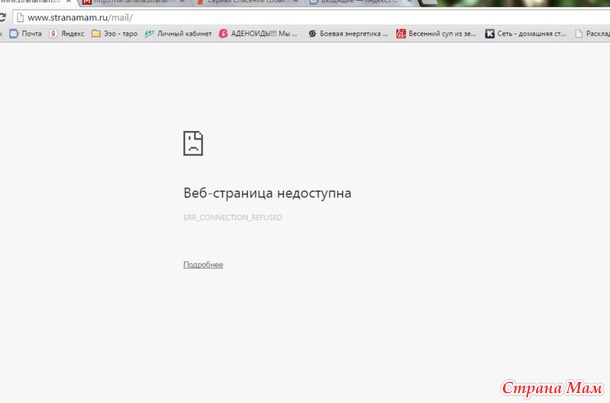Open the Эзо - таро bookmarks folder
610x403 pixels.
point(114,34)
